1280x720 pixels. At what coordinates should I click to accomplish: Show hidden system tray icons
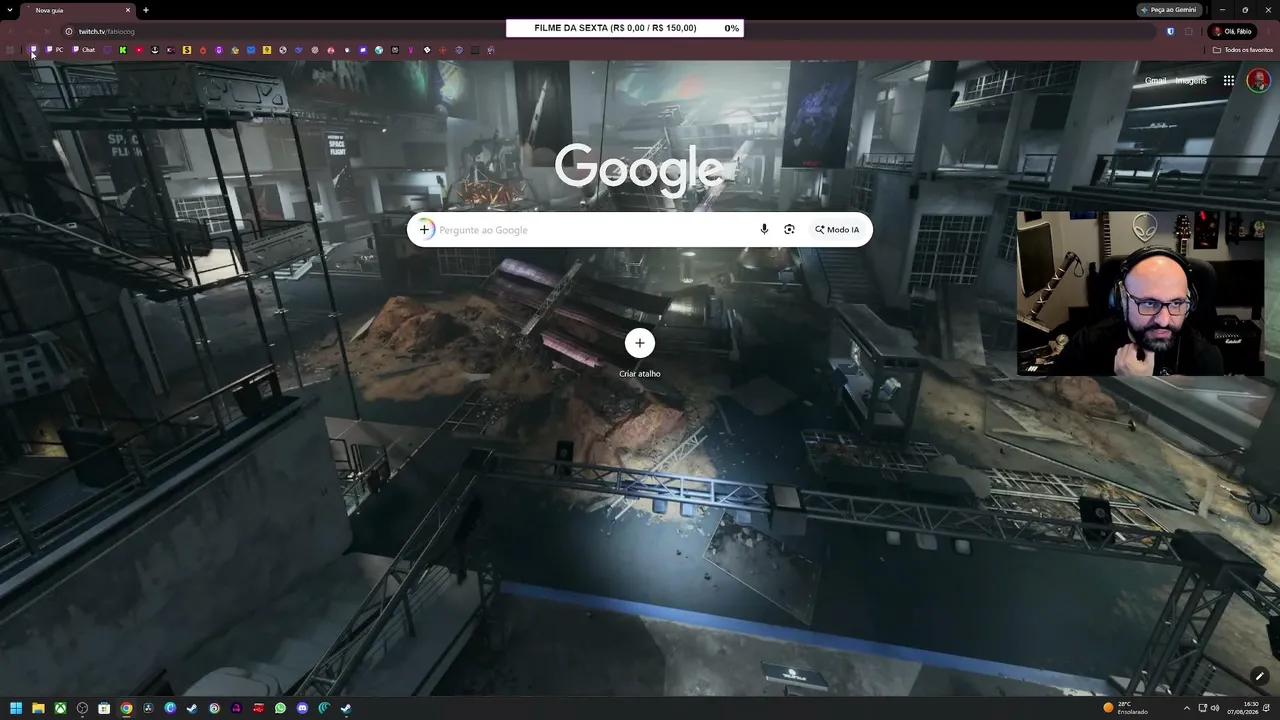coord(1187,708)
